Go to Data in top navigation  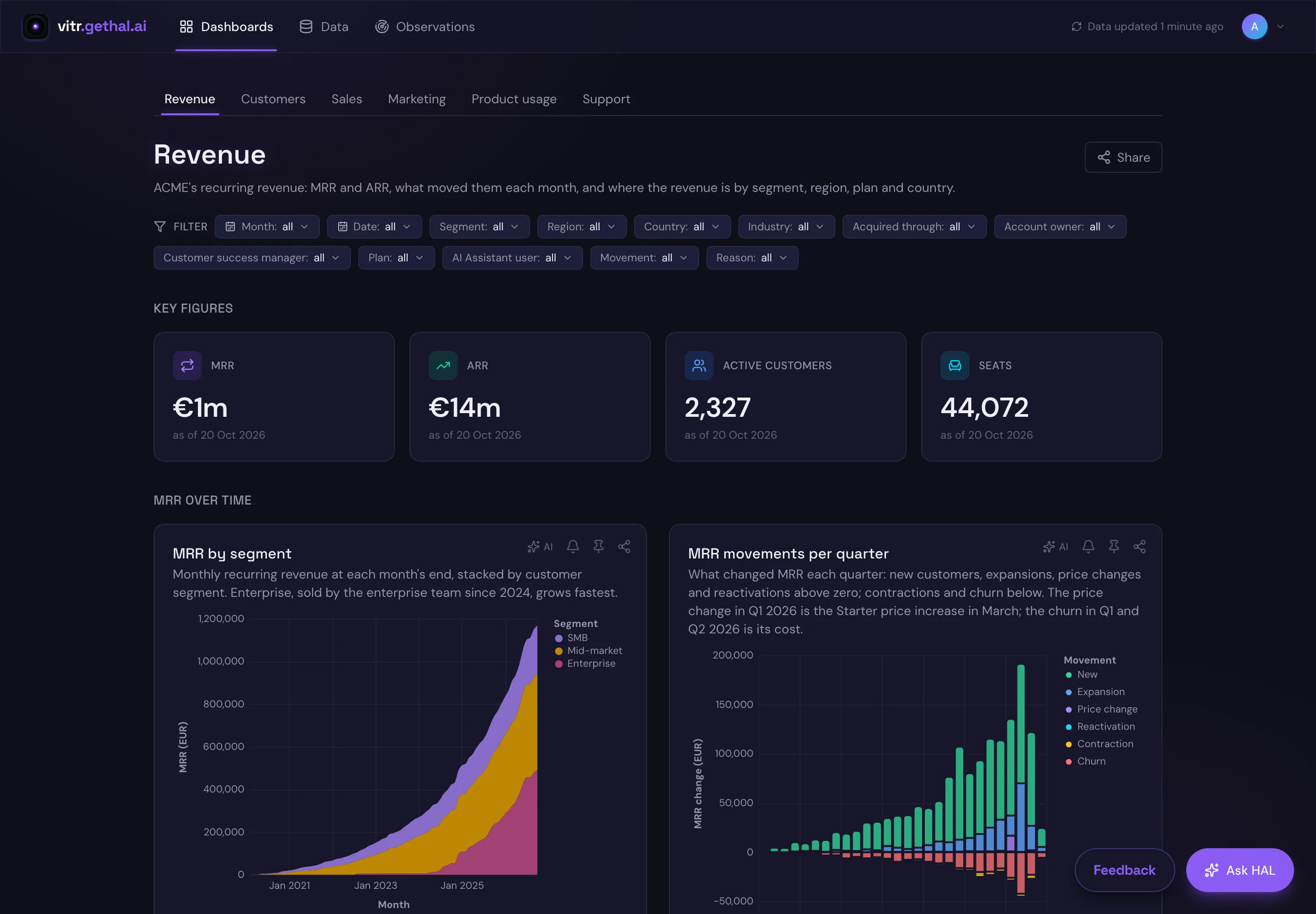point(324,27)
